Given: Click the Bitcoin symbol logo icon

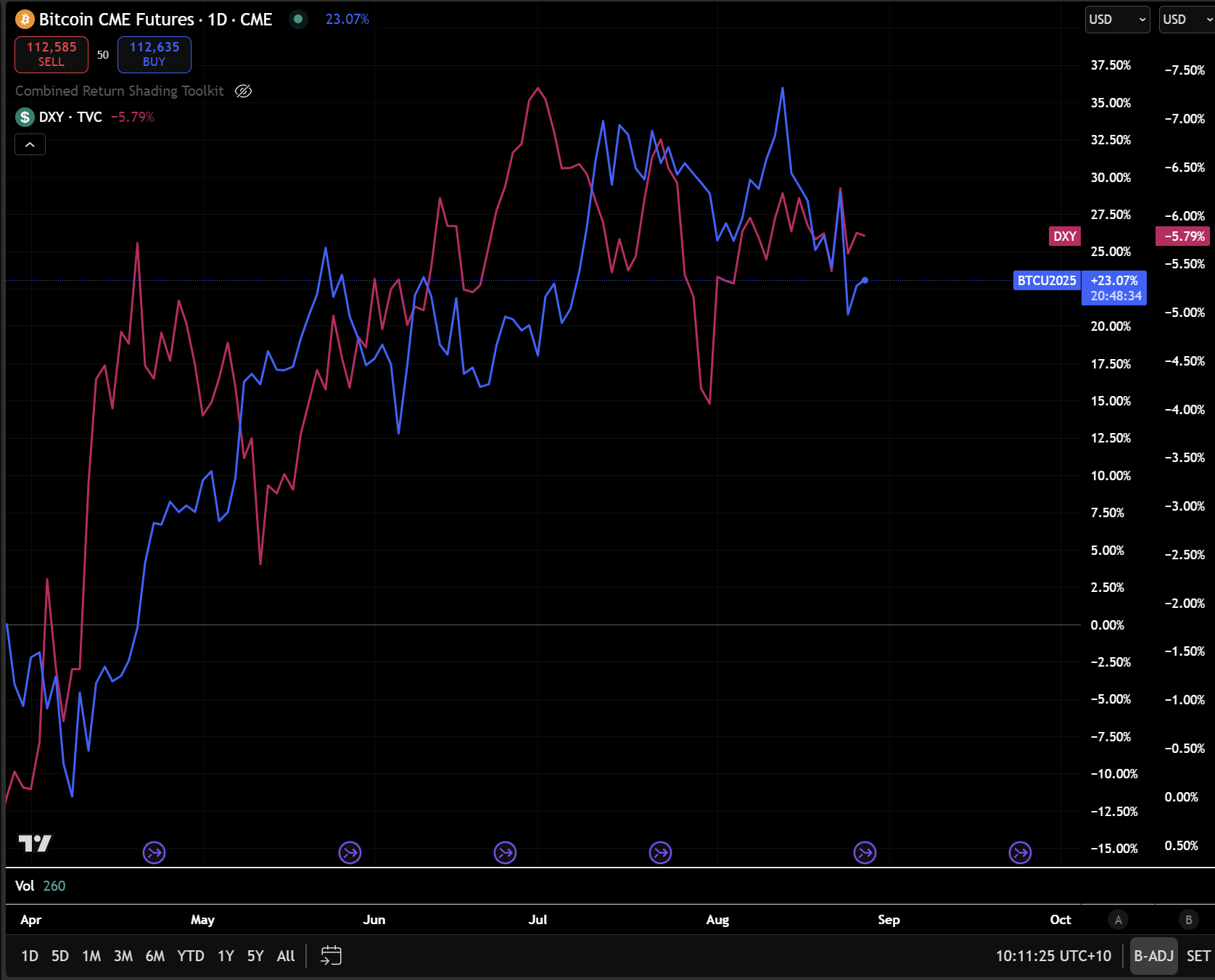Looking at the screenshot, I should (24, 20).
